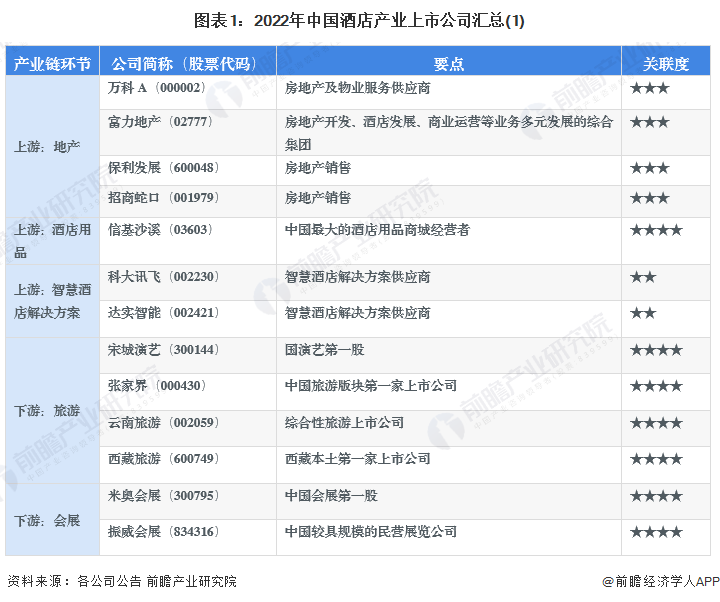
Task: Click the four-star rating for 张家界
Action: click(656, 386)
